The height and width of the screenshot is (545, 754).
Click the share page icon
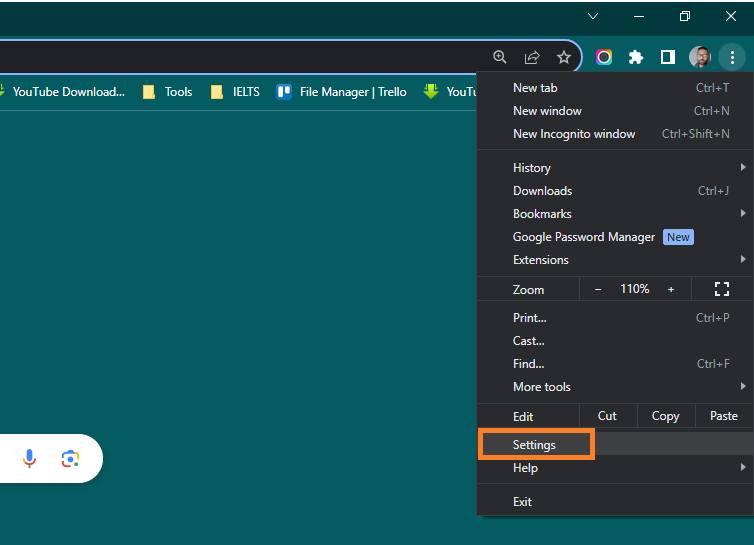click(x=532, y=58)
